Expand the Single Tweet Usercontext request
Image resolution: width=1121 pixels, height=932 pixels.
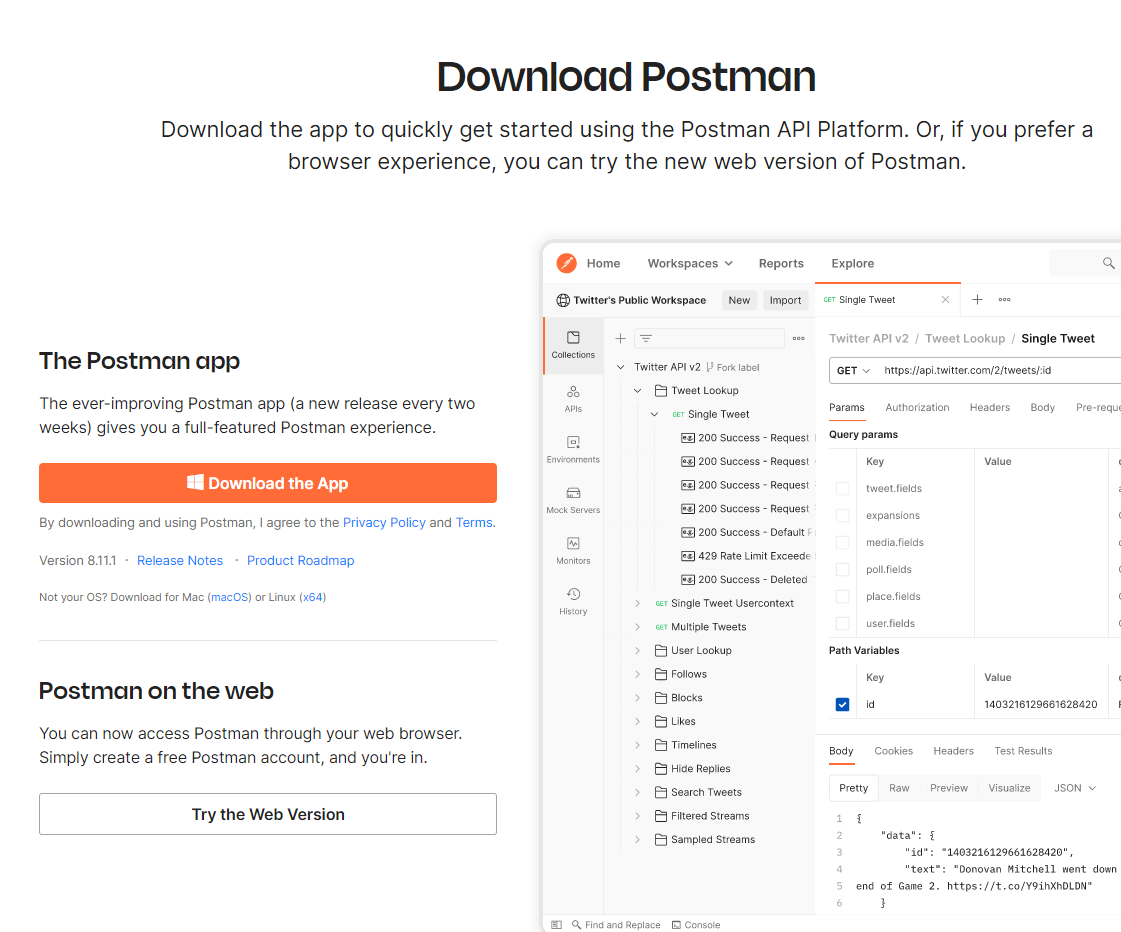(x=638, y=603)
